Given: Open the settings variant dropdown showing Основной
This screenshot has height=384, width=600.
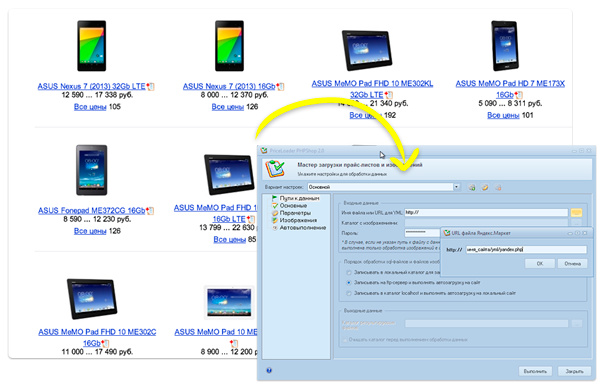Looking at the screenshot, I should click(x=383, y=187).
